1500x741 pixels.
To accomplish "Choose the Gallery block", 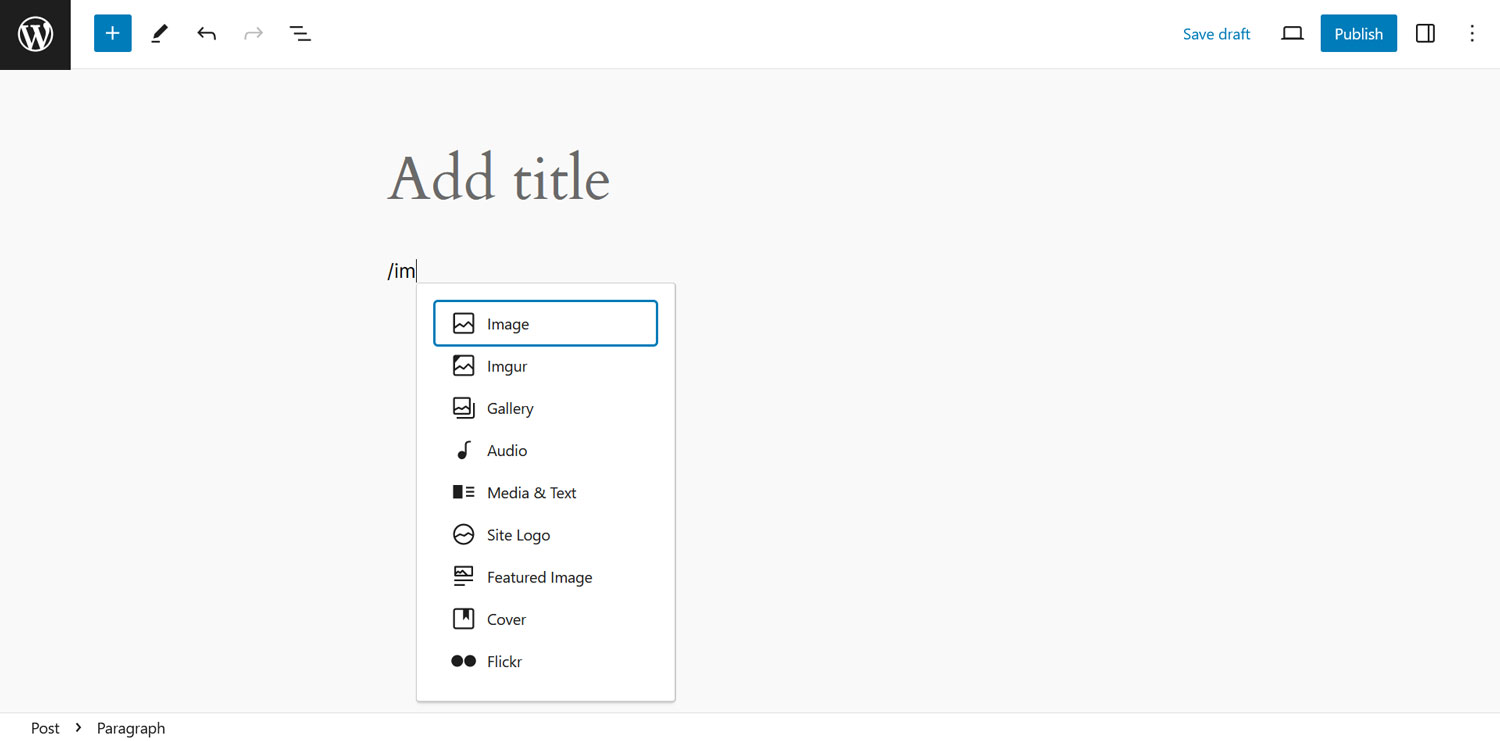I will coord(545,408).
